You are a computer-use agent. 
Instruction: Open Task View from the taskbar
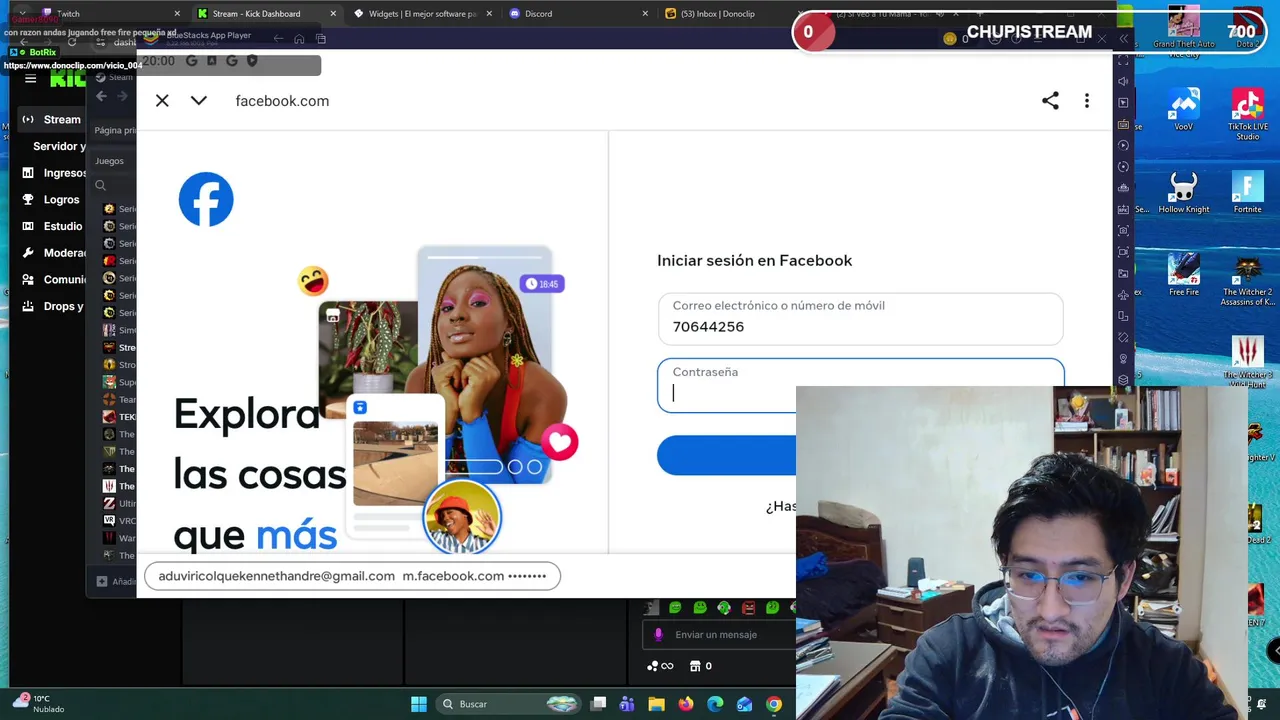598,704
